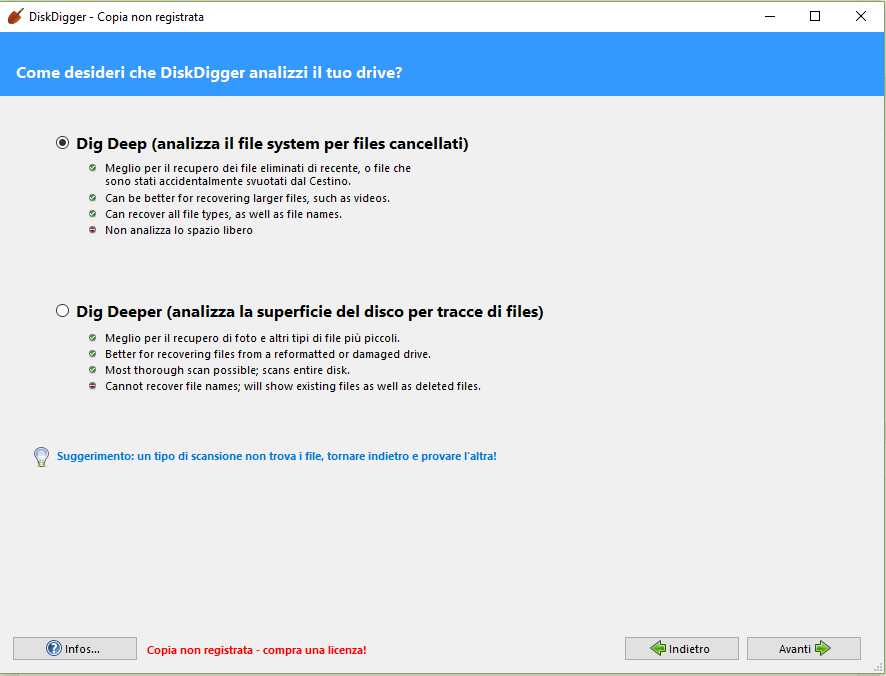Screen dimensions: 886x676
Task: Close the DiskDigger window
Action: [861, 16]
